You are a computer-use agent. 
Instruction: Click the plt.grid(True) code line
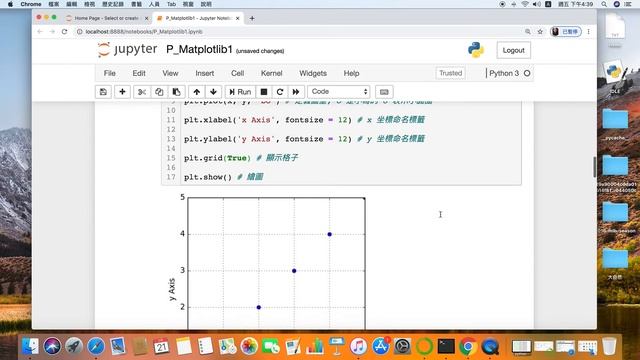[x=241, y=158]
